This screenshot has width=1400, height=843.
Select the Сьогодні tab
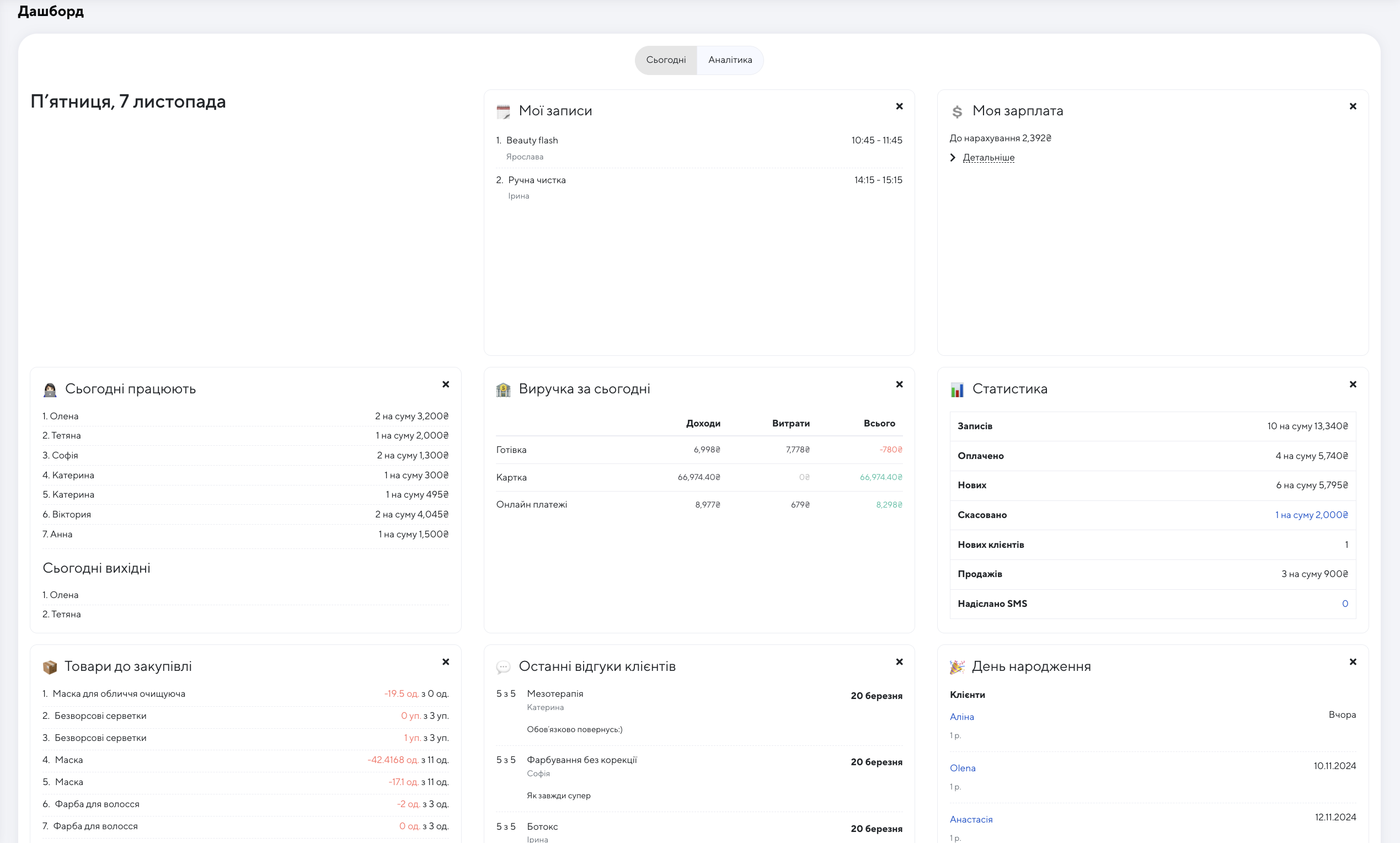tap(666, 60)
